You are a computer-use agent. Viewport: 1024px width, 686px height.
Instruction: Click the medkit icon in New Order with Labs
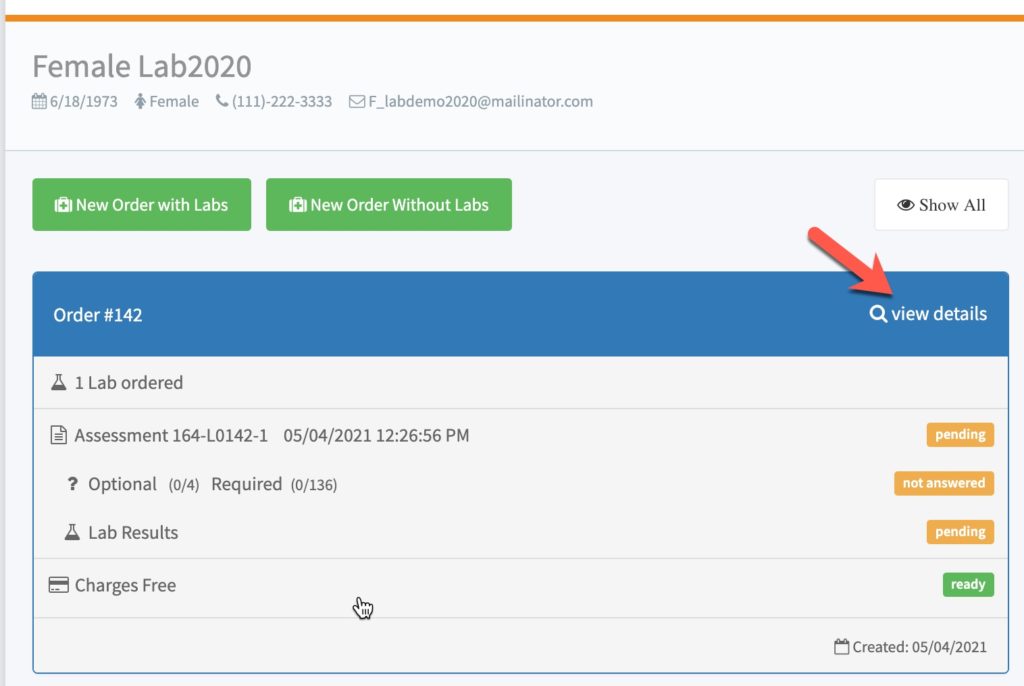[x=63, y=205]
